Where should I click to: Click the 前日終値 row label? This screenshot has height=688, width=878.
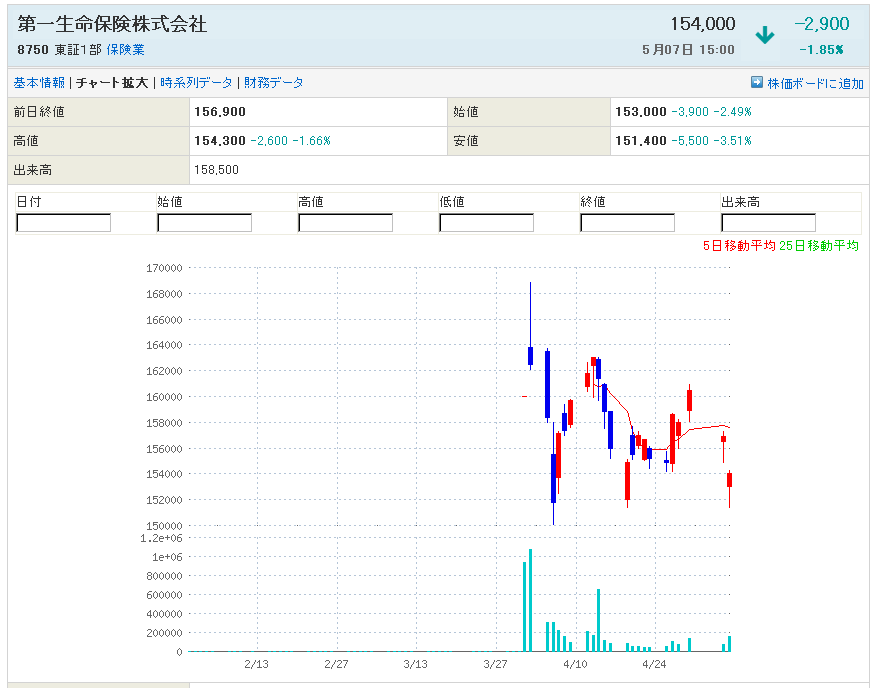[39, 112]
